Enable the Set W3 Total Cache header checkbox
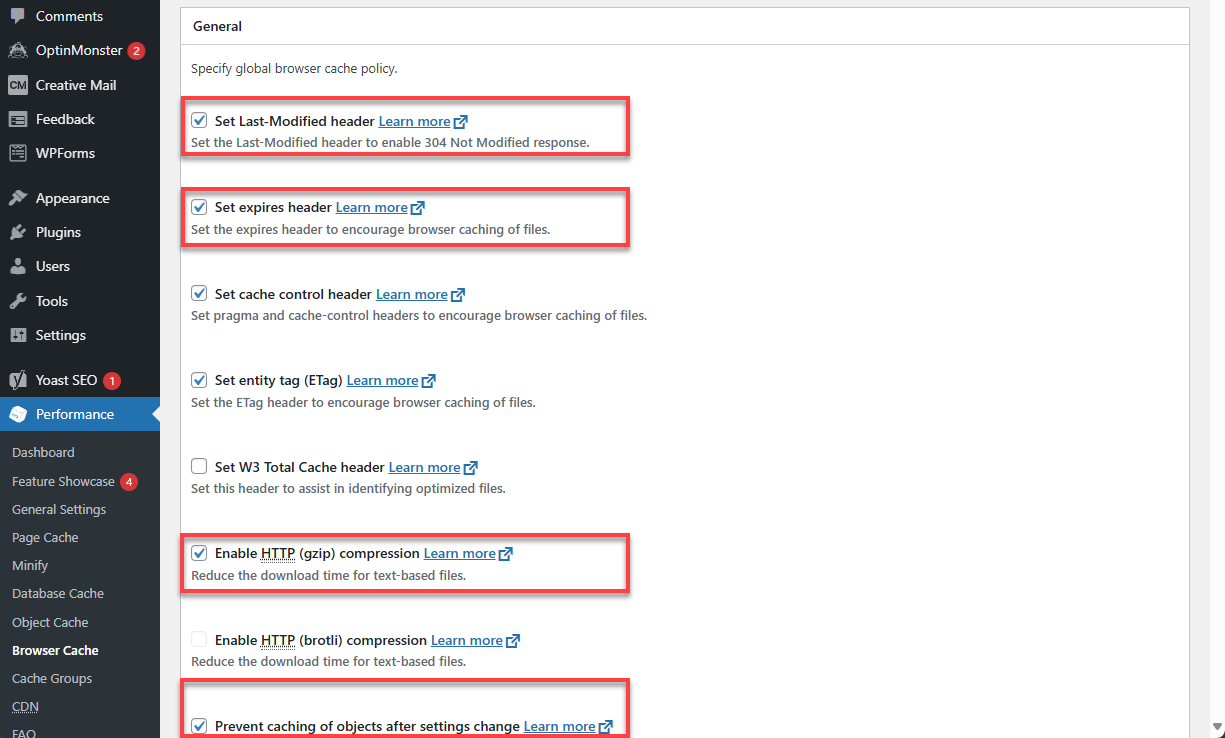 [199, 466]
